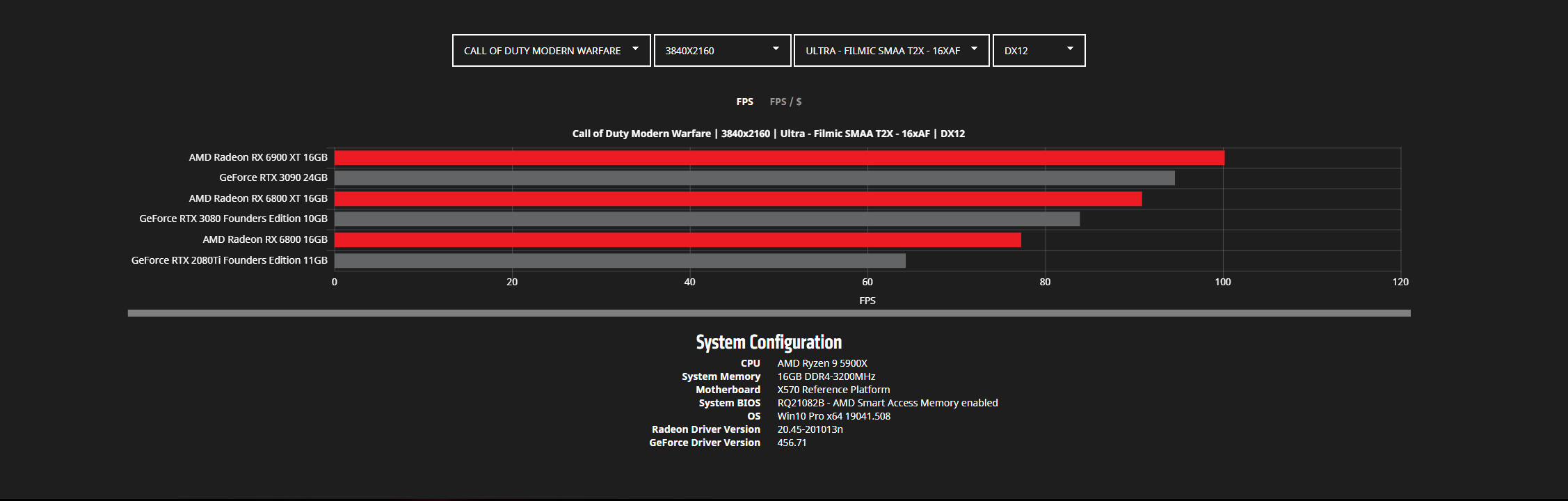Click the "20.45-201013n" Radeon driver version

pos(810,429)
